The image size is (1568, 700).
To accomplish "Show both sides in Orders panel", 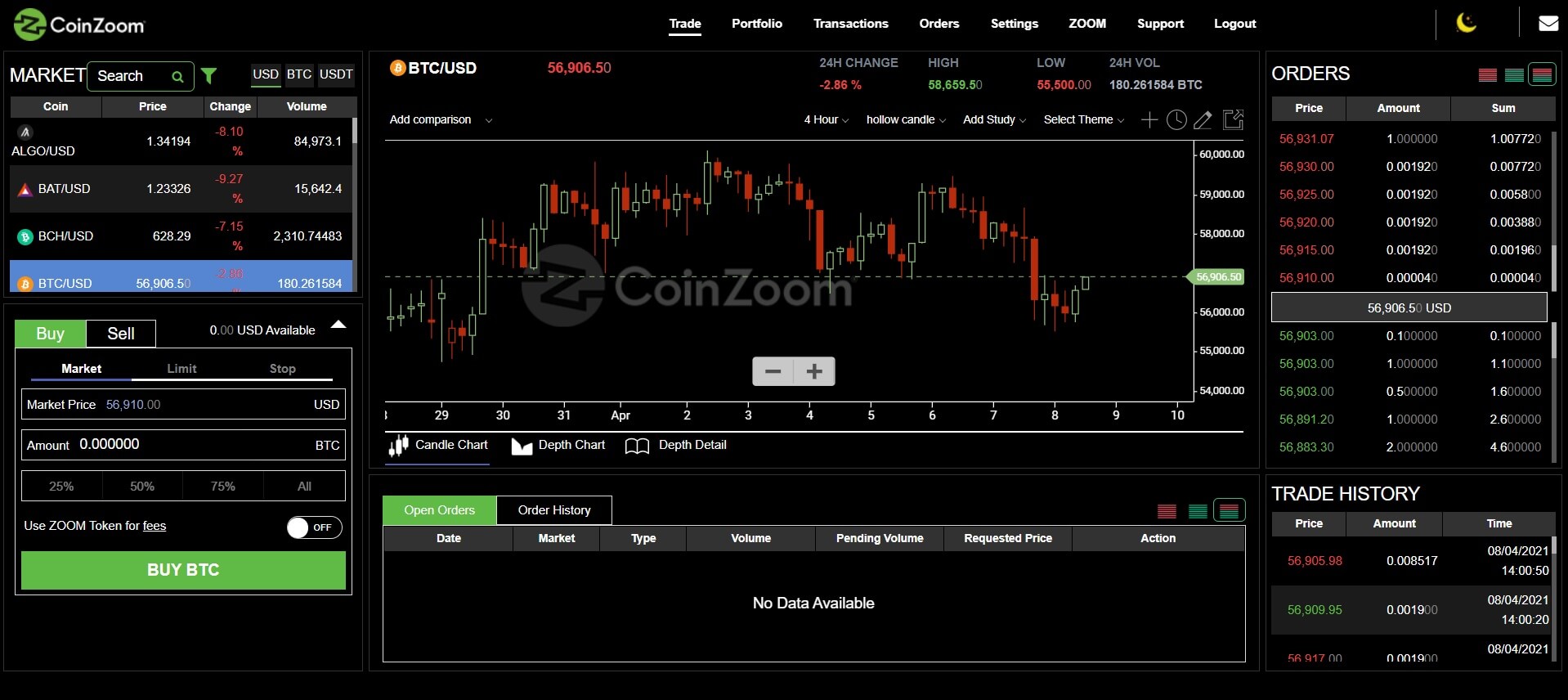I will pos(1543,75).
